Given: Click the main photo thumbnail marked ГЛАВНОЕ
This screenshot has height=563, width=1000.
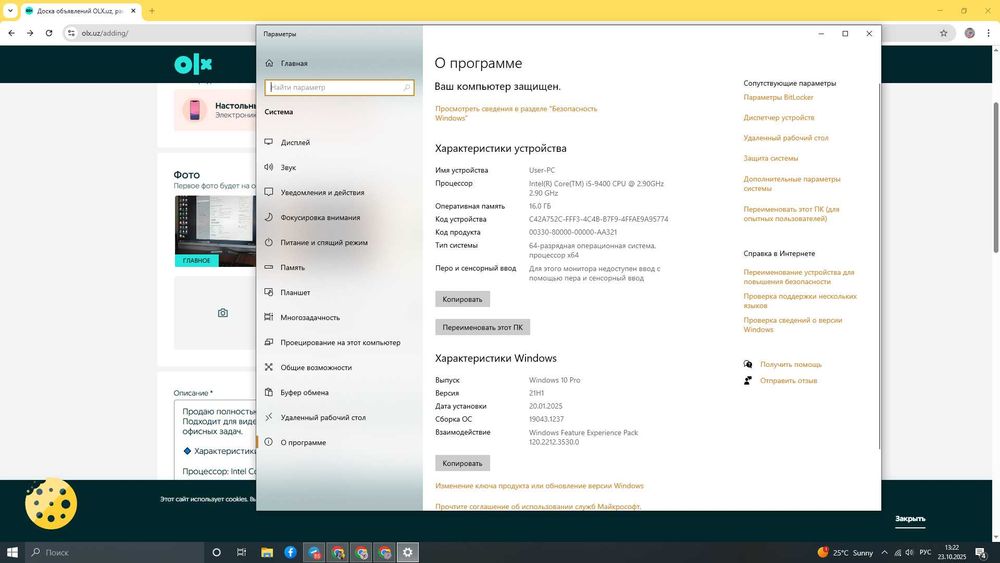Looking at the screenshot, I should click(x=215, y=231).
